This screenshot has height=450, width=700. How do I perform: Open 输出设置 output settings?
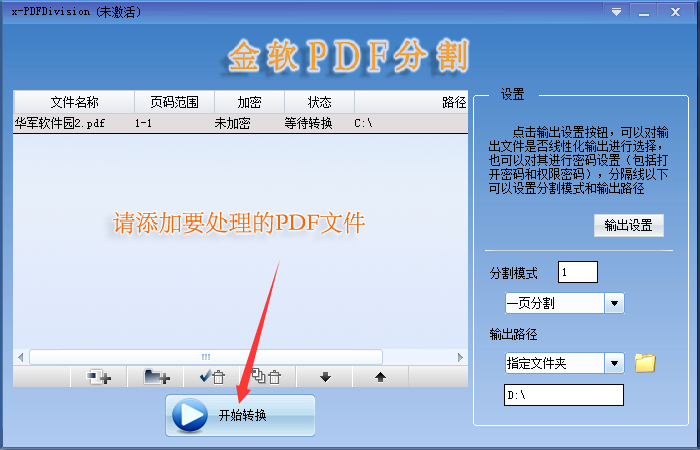(629, 225)
